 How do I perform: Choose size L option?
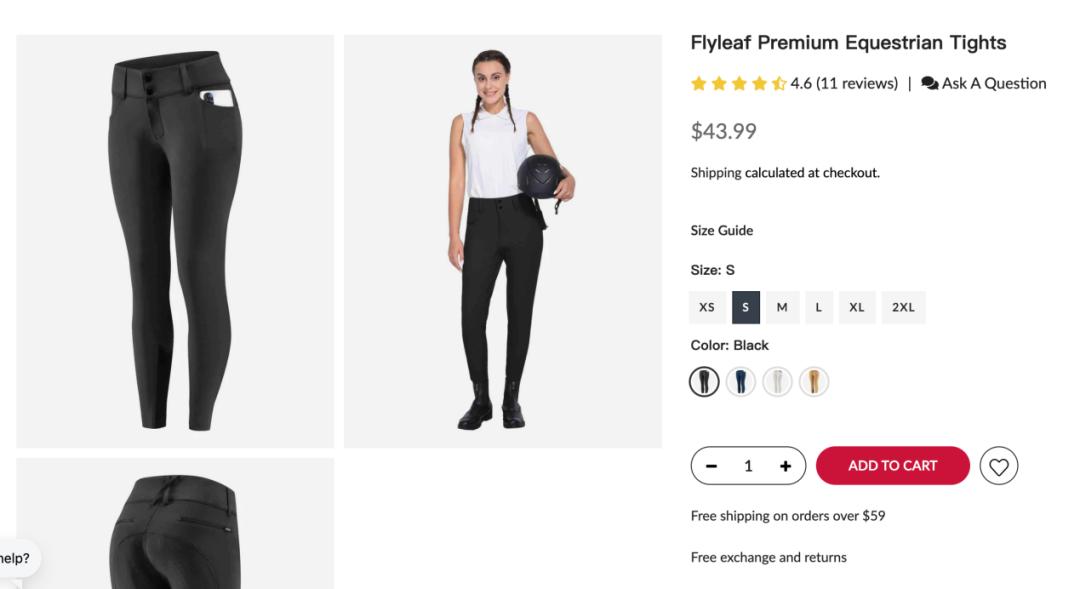point(818,307)
